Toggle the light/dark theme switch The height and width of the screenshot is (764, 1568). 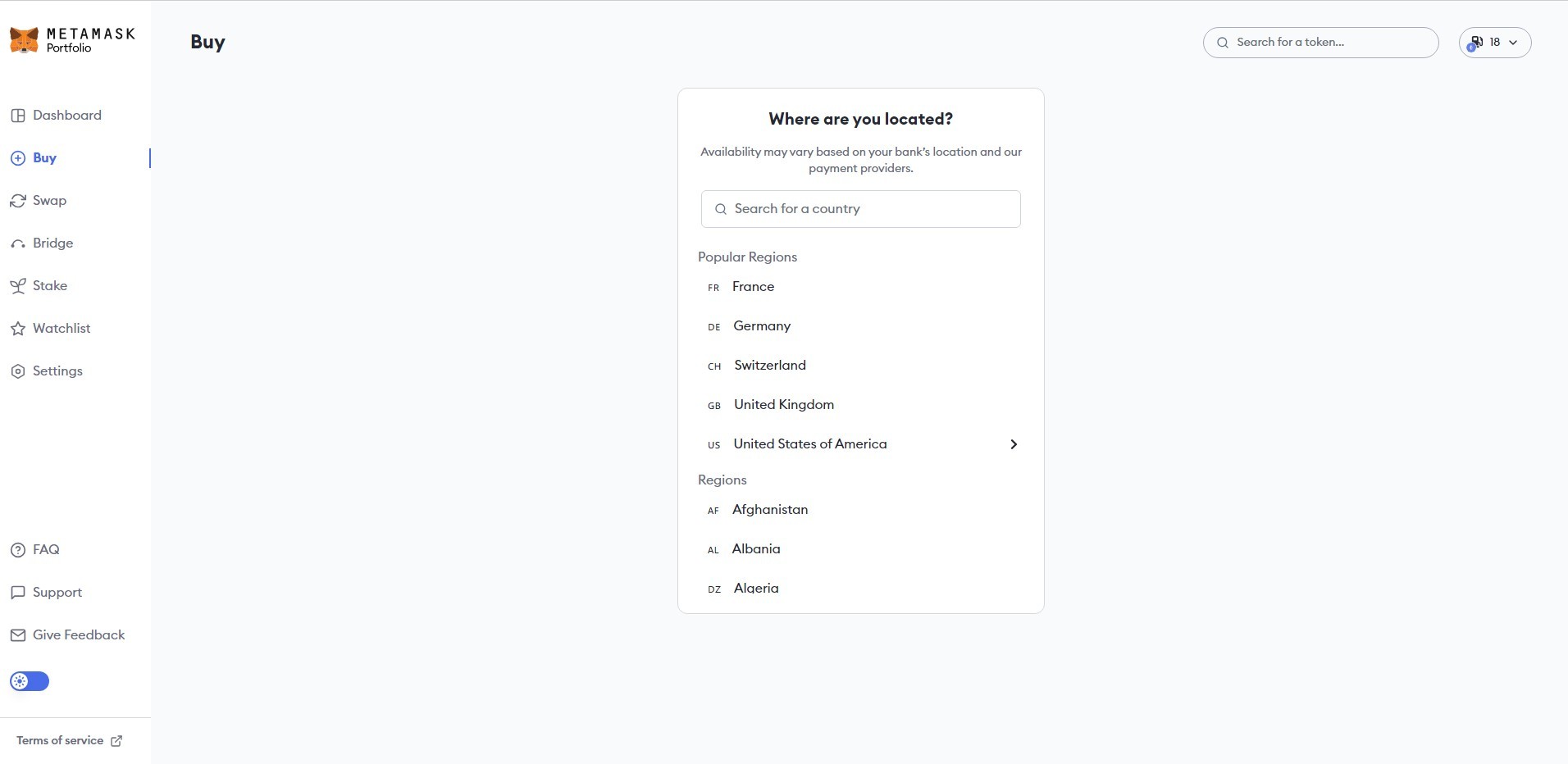(29, 681)
